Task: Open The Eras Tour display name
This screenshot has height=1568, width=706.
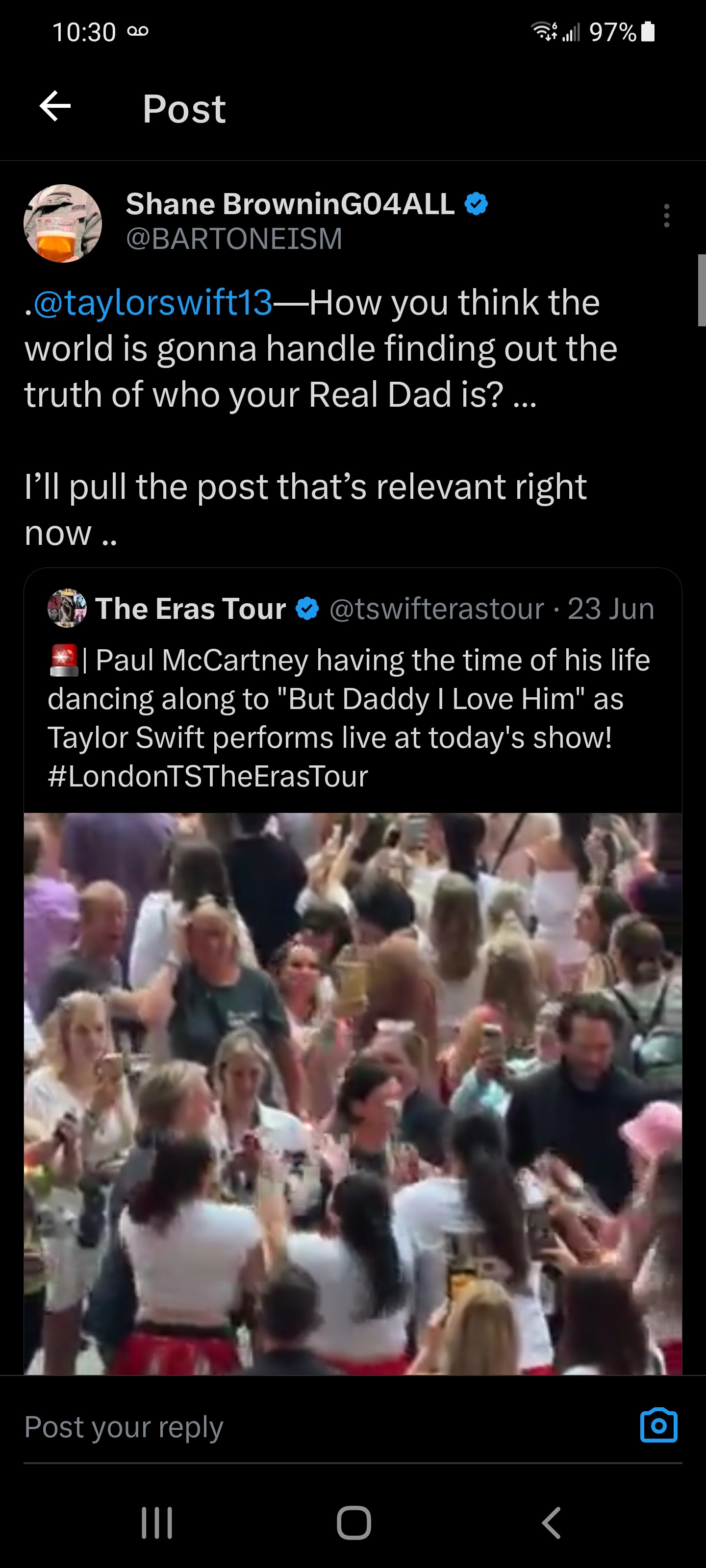Action: [191, 609]
